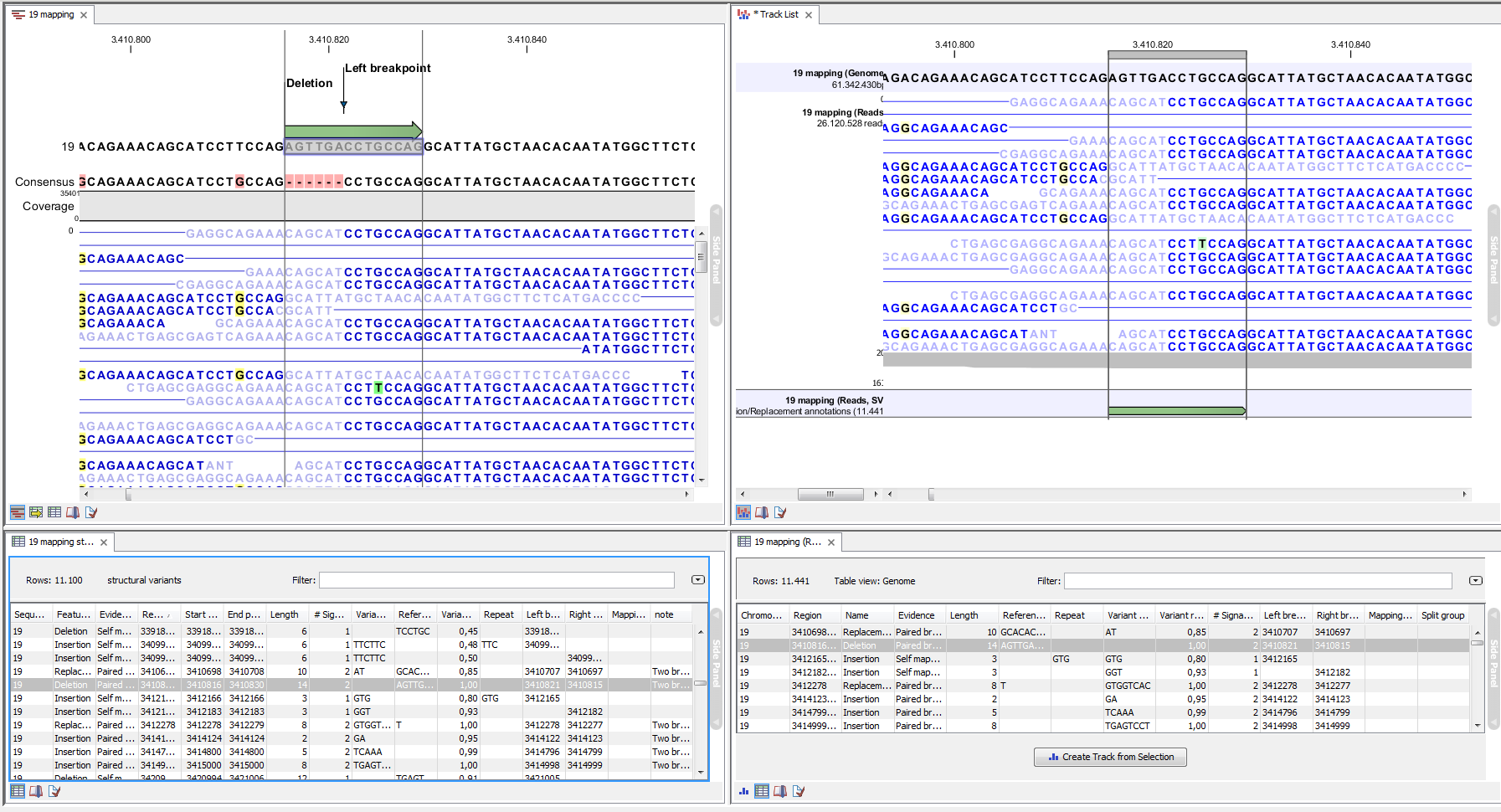Close the 19 mapping tab

(x=84, y=15)
